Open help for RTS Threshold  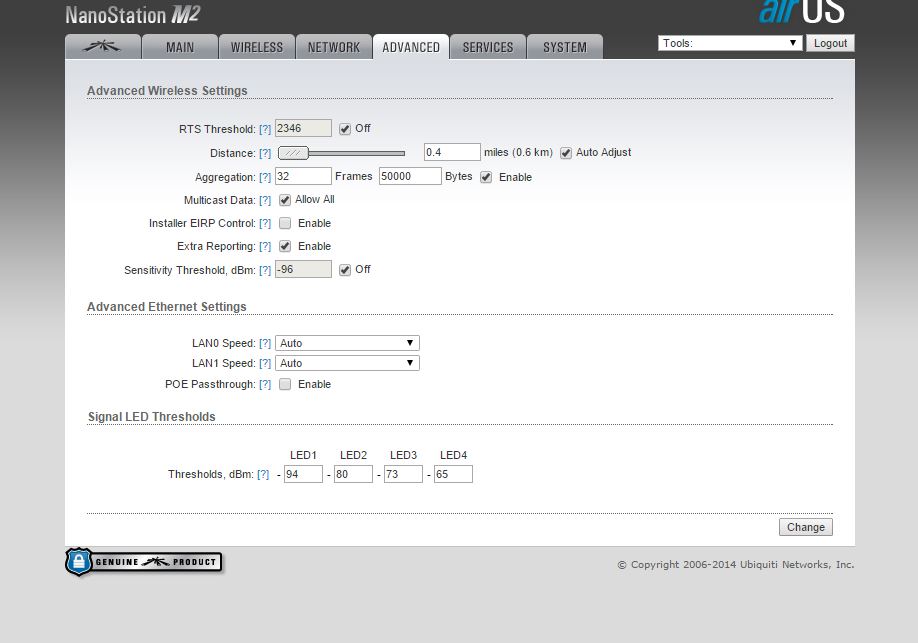point(265,129)
